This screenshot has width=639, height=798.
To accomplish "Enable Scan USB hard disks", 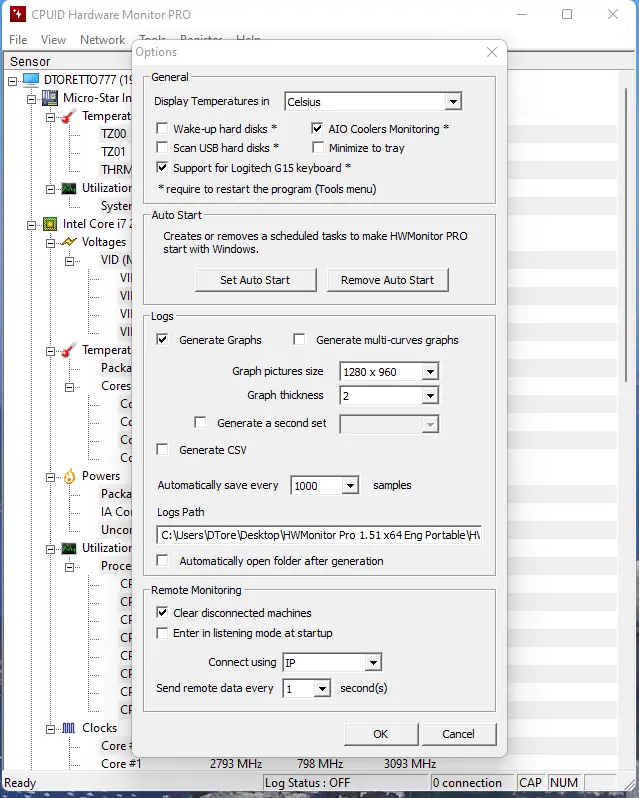I will coord(162,148).
